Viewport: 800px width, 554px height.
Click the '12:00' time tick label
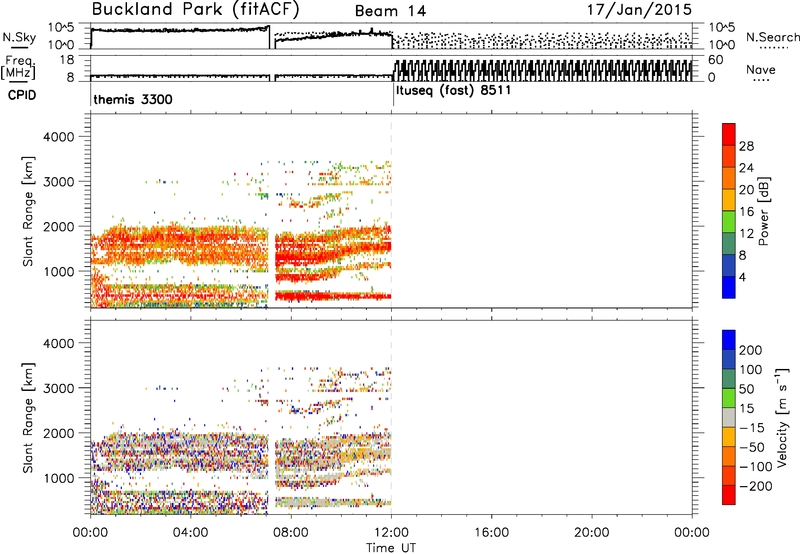point(391,533)
